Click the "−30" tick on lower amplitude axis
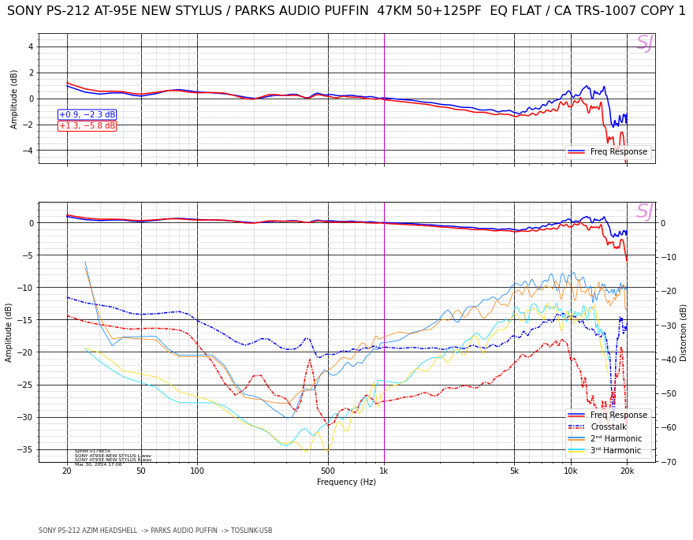Image resolution: width=693 pixels, height=540 pixels. point(26,417)
